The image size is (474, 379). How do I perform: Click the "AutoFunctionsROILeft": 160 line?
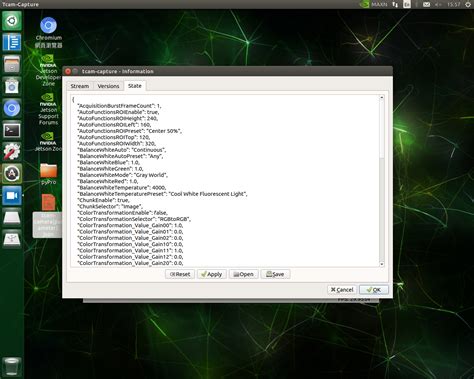tap(114, 125)
